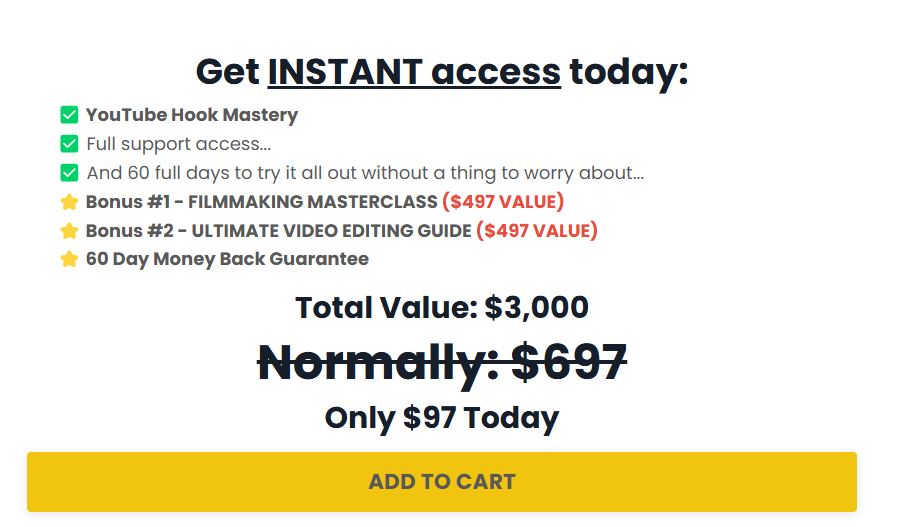Click the Only $97 Today price text

tap(442, 418)
